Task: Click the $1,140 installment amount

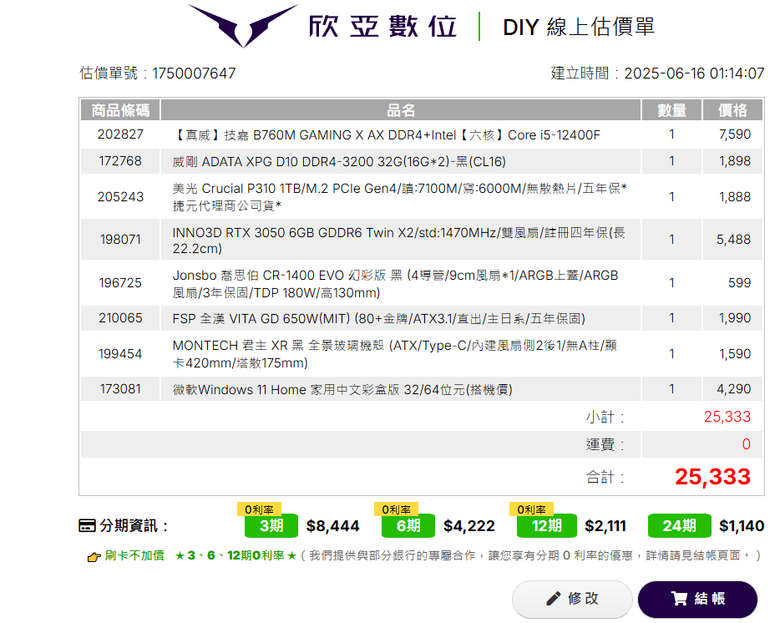Action: (x=742, y=526)
